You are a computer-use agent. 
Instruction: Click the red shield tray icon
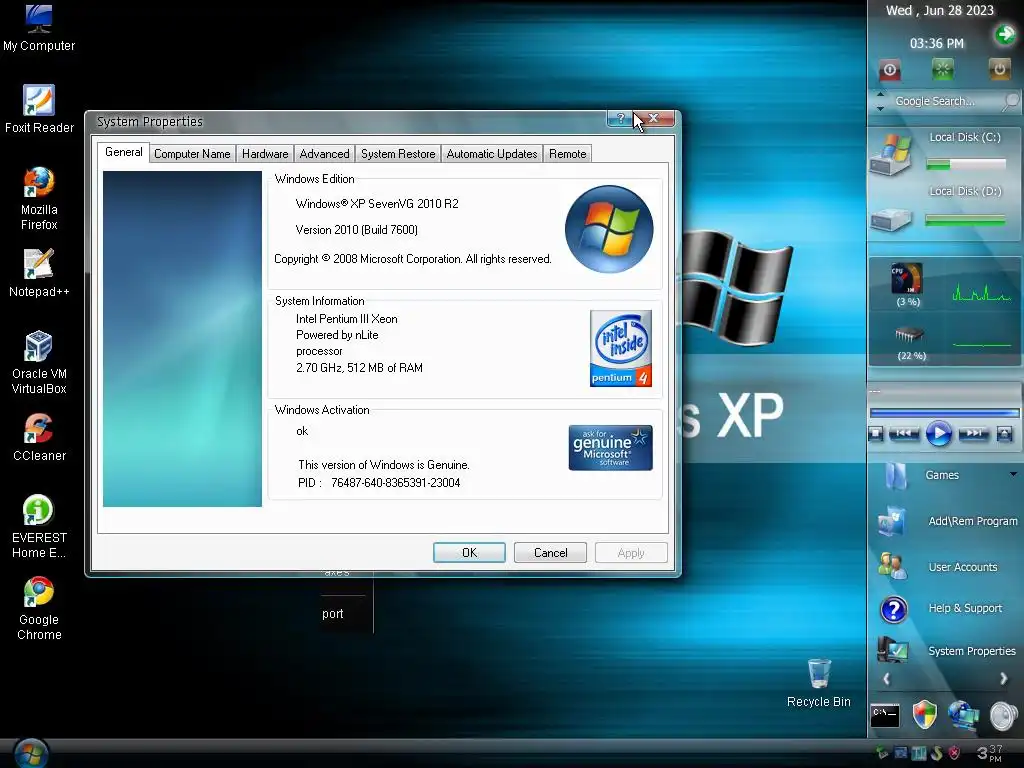[x=954, y=753]
